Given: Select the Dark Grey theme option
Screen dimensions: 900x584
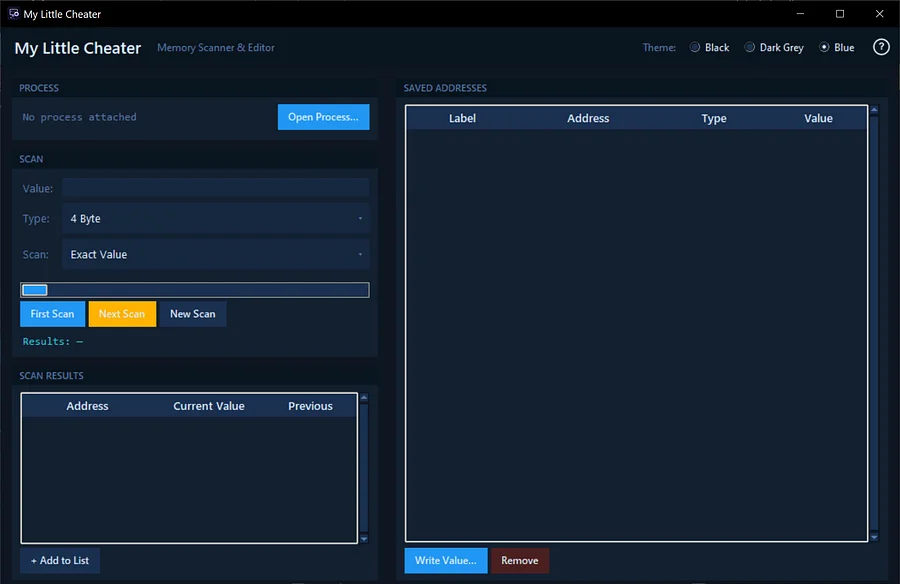Looking at the screenshot, I should [x=750, y=47].
